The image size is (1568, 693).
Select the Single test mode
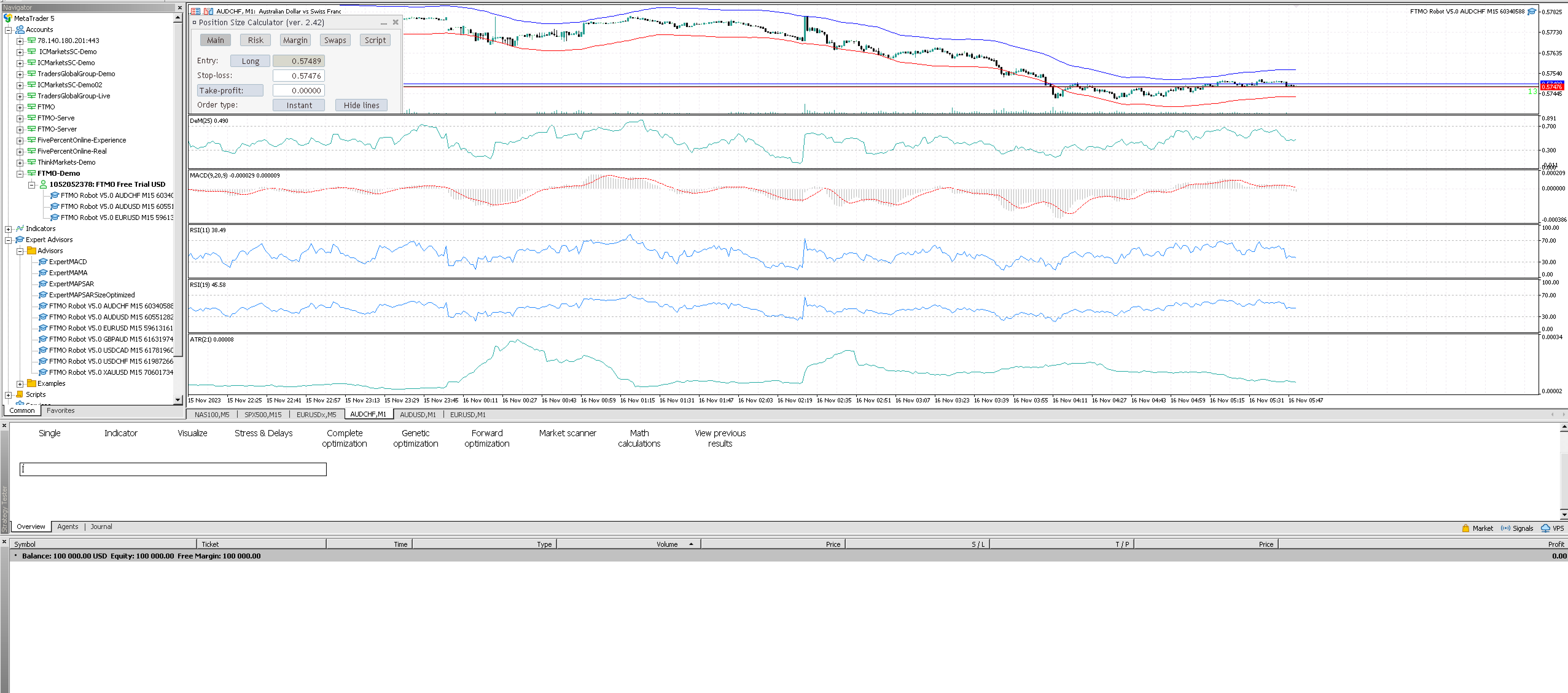tap(49, 433)
